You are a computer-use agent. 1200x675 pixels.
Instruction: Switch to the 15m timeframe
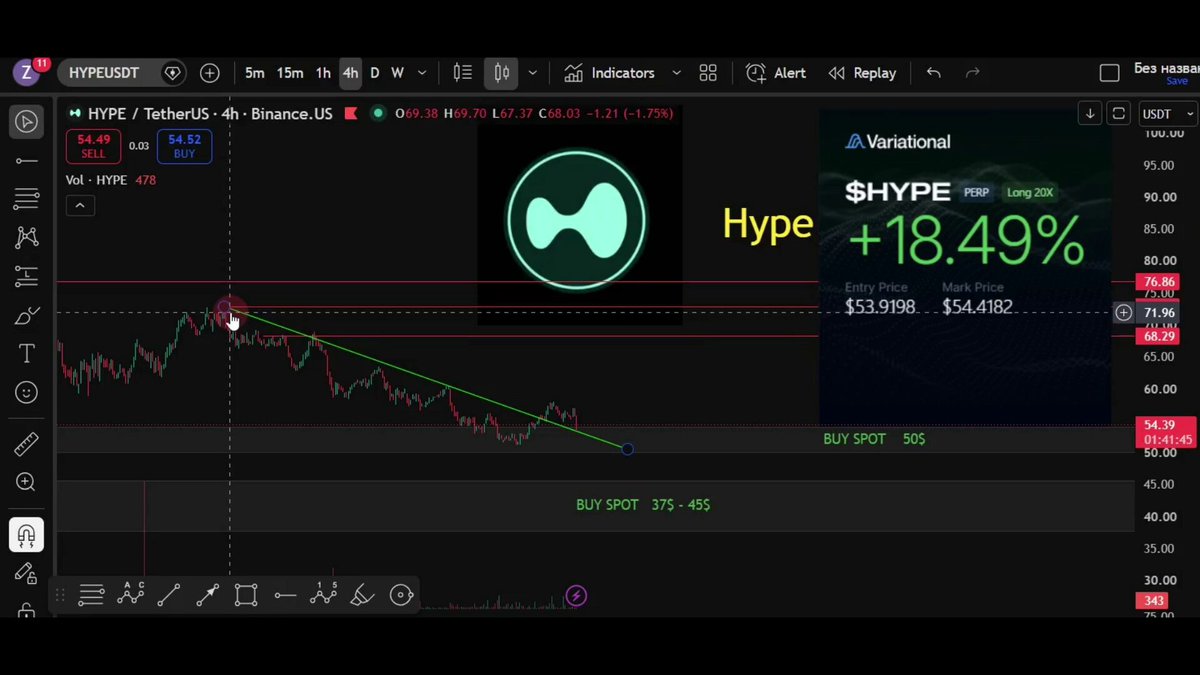[x=290, y=73]
